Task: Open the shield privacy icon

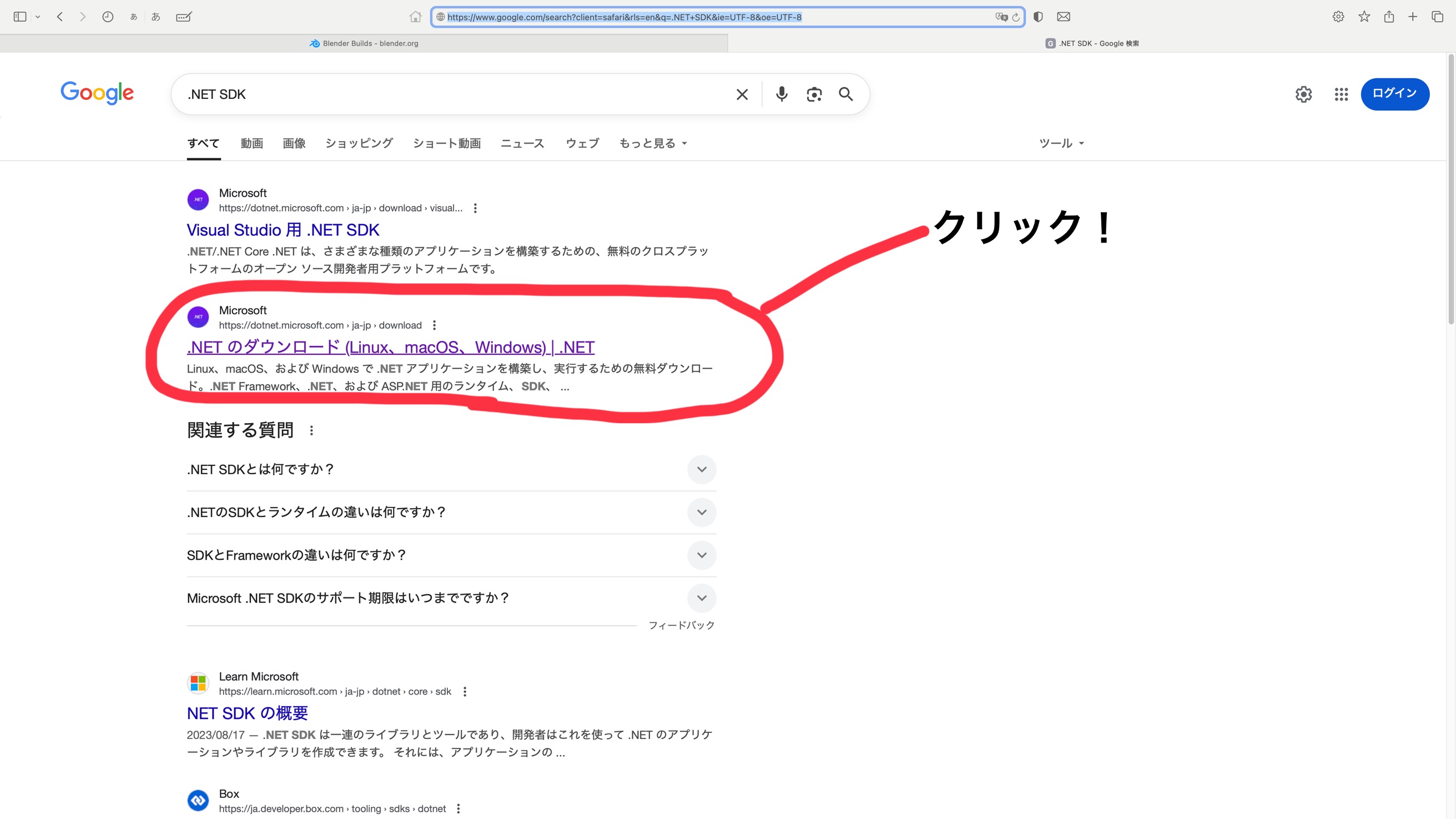Action: [1037, 17]
